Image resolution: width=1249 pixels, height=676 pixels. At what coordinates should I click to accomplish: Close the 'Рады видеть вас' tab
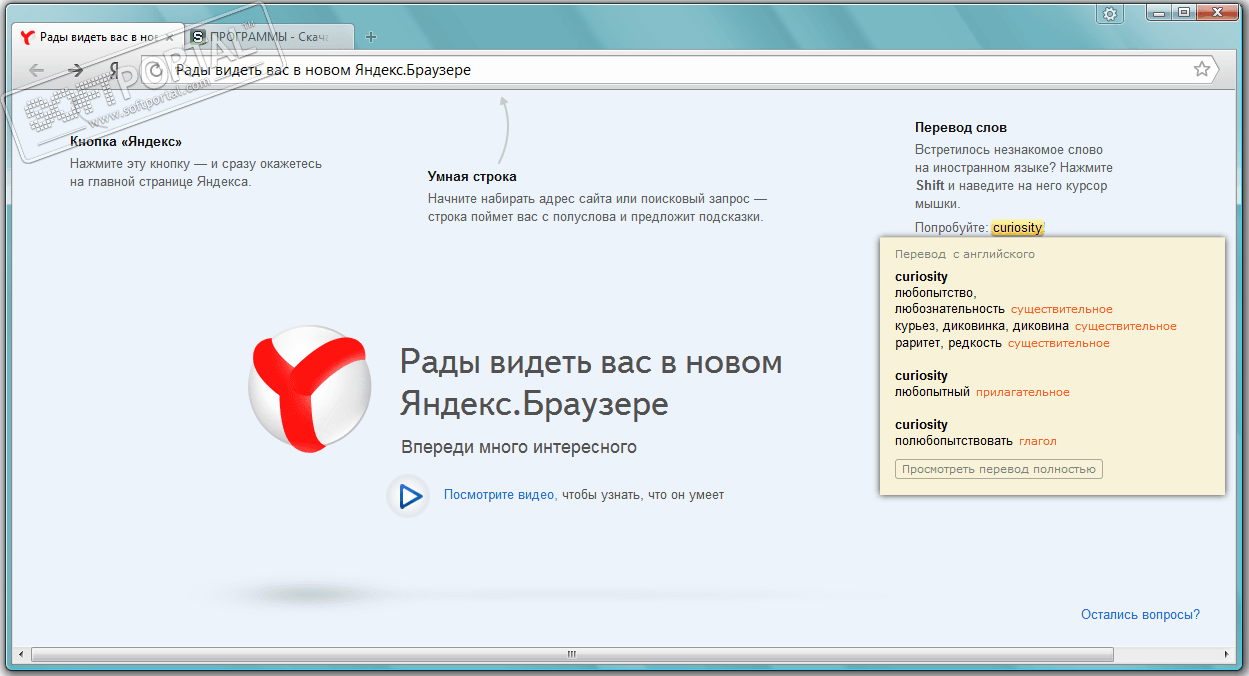[x=169, y=37]
